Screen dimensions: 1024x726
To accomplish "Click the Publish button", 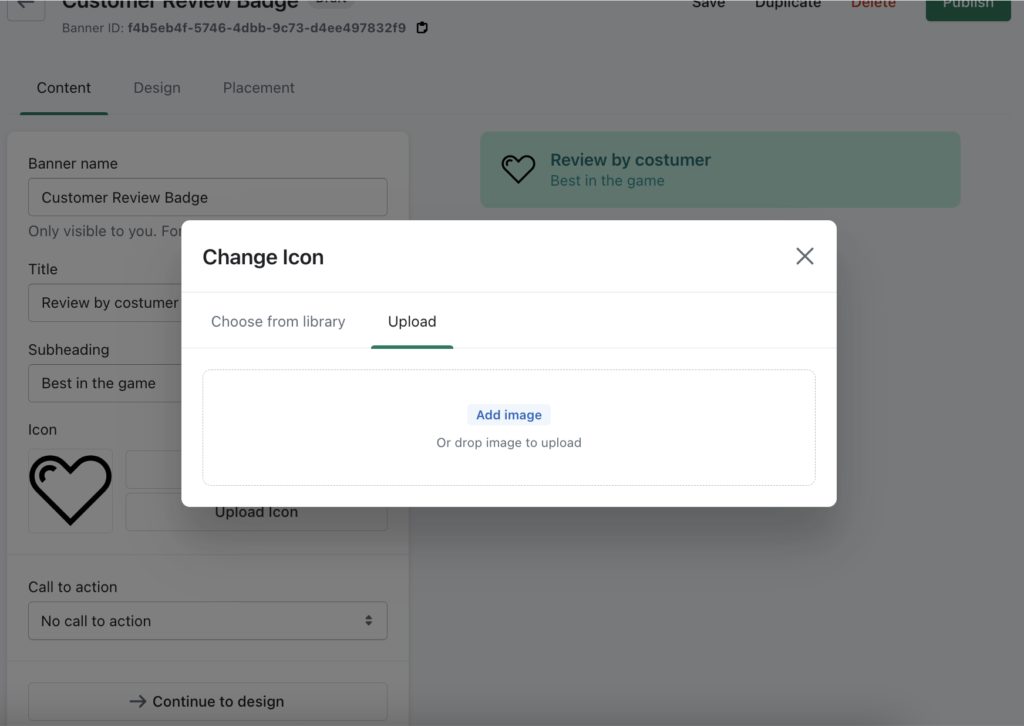I will [x=967, y=6].
